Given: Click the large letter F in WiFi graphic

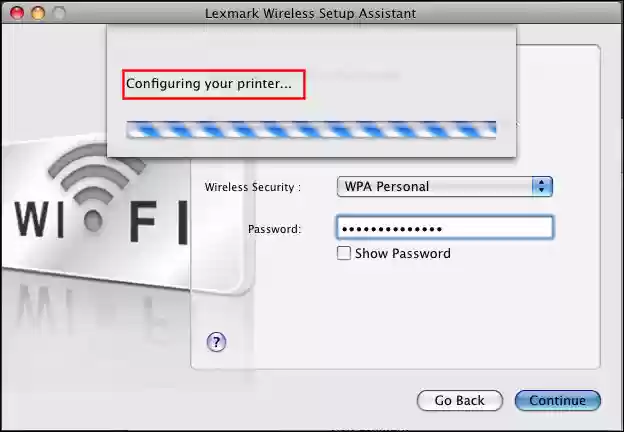Looking at the screenshot, I should tap(143, 221).
